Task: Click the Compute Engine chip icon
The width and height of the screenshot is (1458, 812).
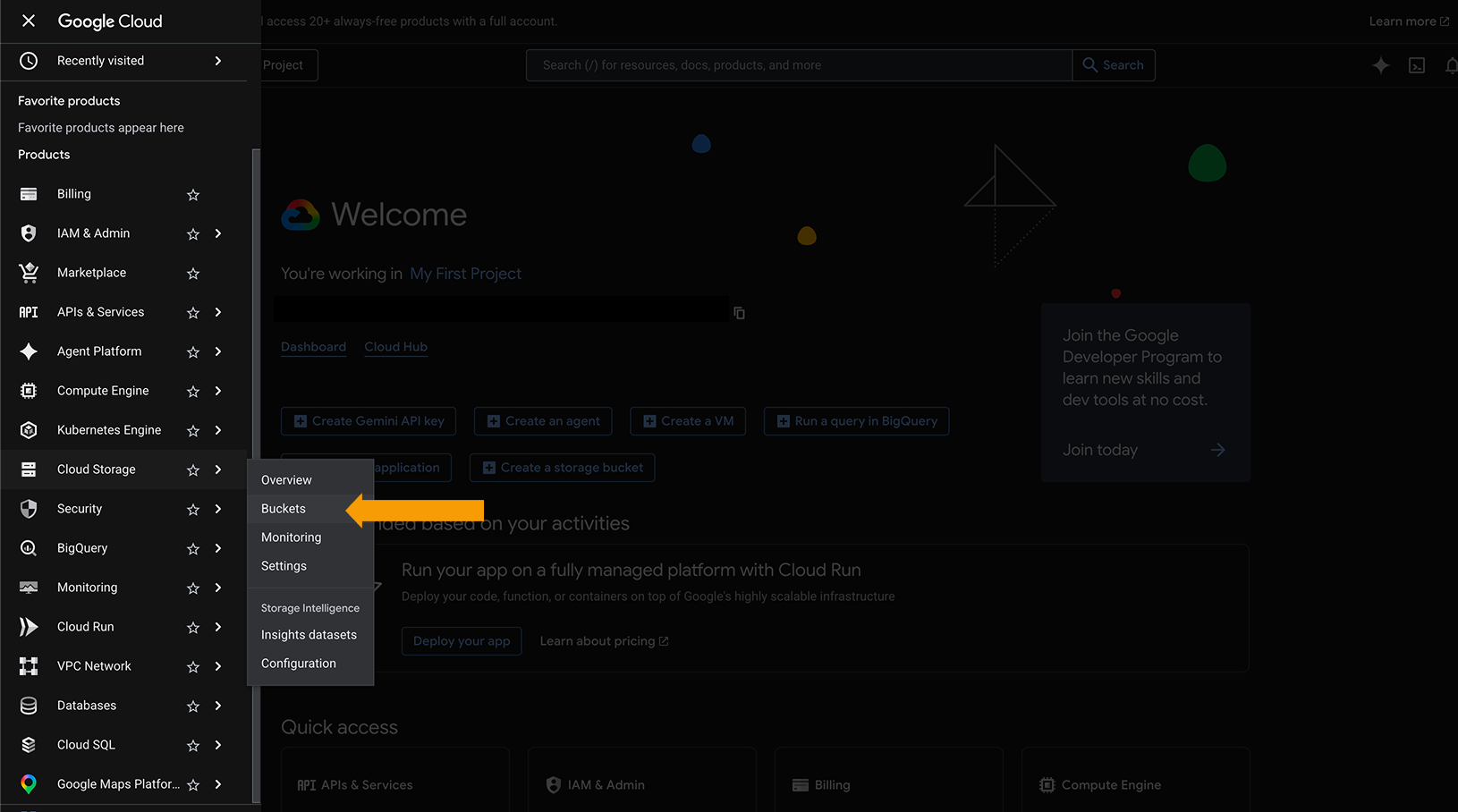Action: coord(29,391)
